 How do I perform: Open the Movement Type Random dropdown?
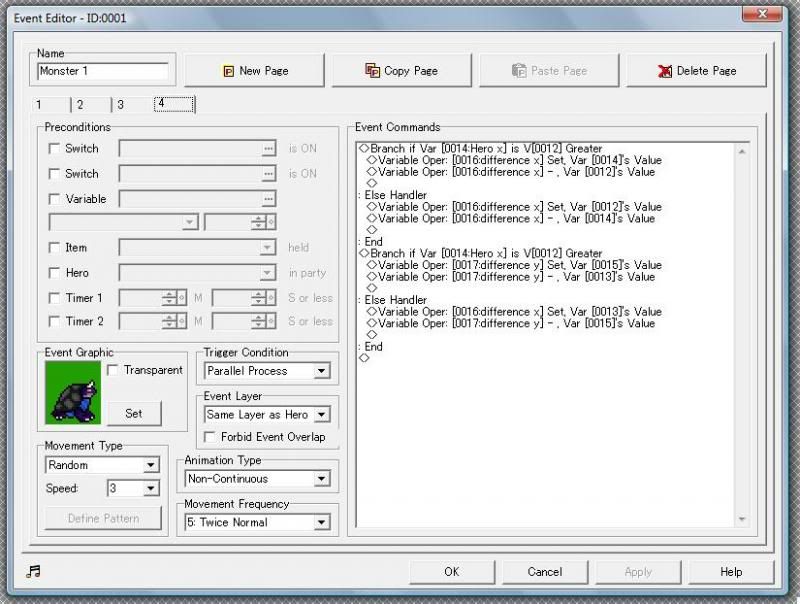point(150,465)
